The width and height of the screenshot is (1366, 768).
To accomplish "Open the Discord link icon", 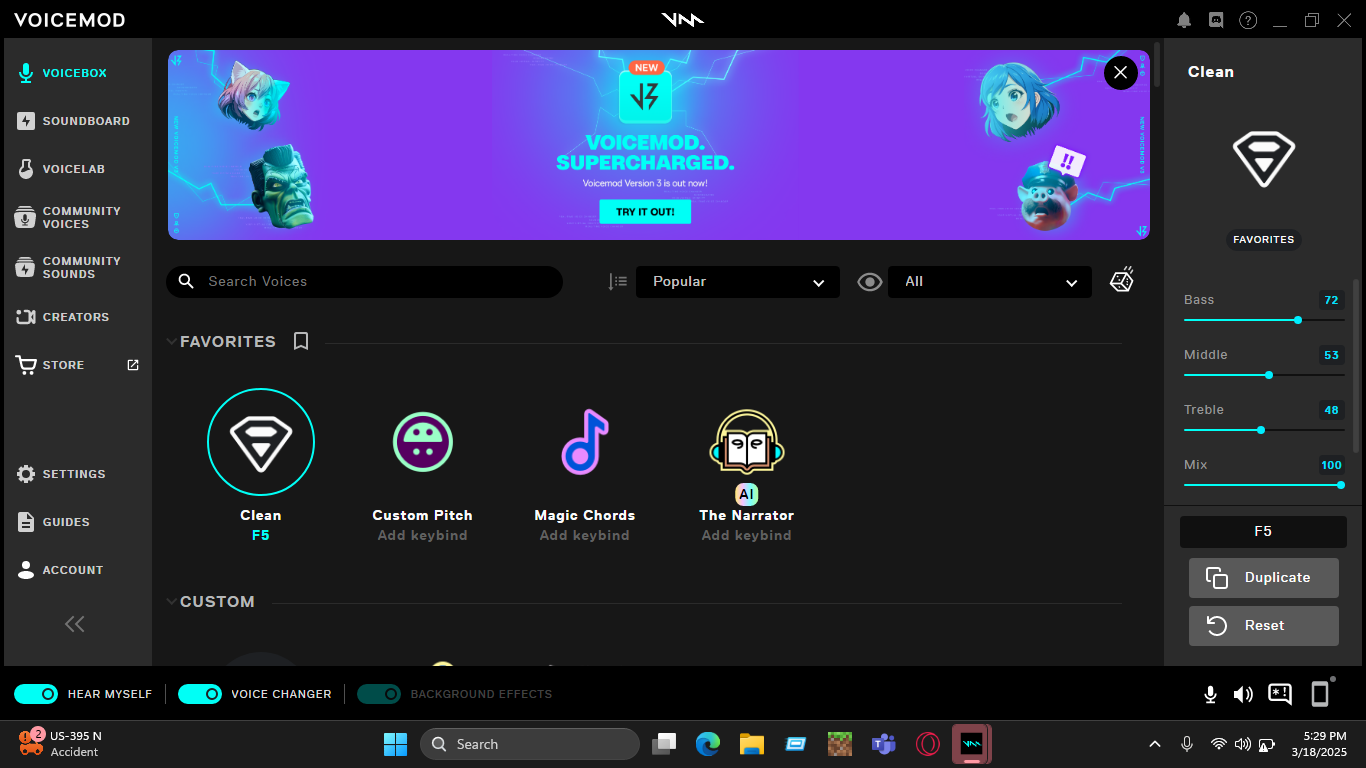I will 1216,20.
